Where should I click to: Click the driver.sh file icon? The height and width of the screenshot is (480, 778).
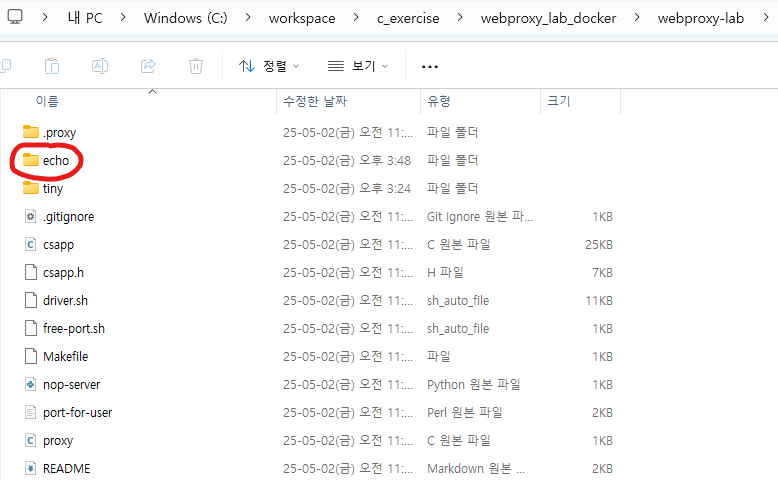click(x=31, y=300)
